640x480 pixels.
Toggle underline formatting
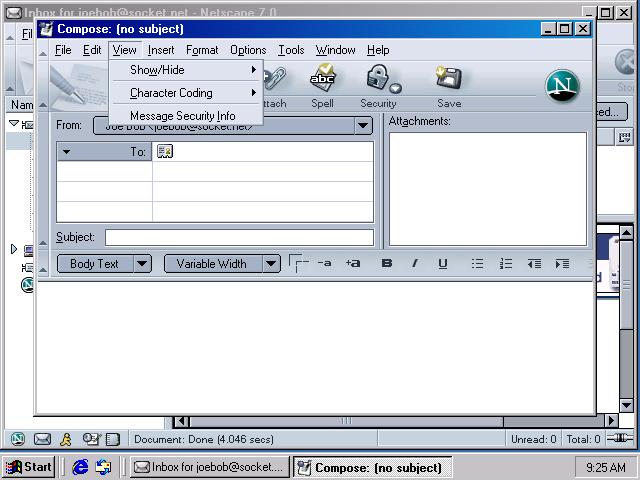pos(443,264)
